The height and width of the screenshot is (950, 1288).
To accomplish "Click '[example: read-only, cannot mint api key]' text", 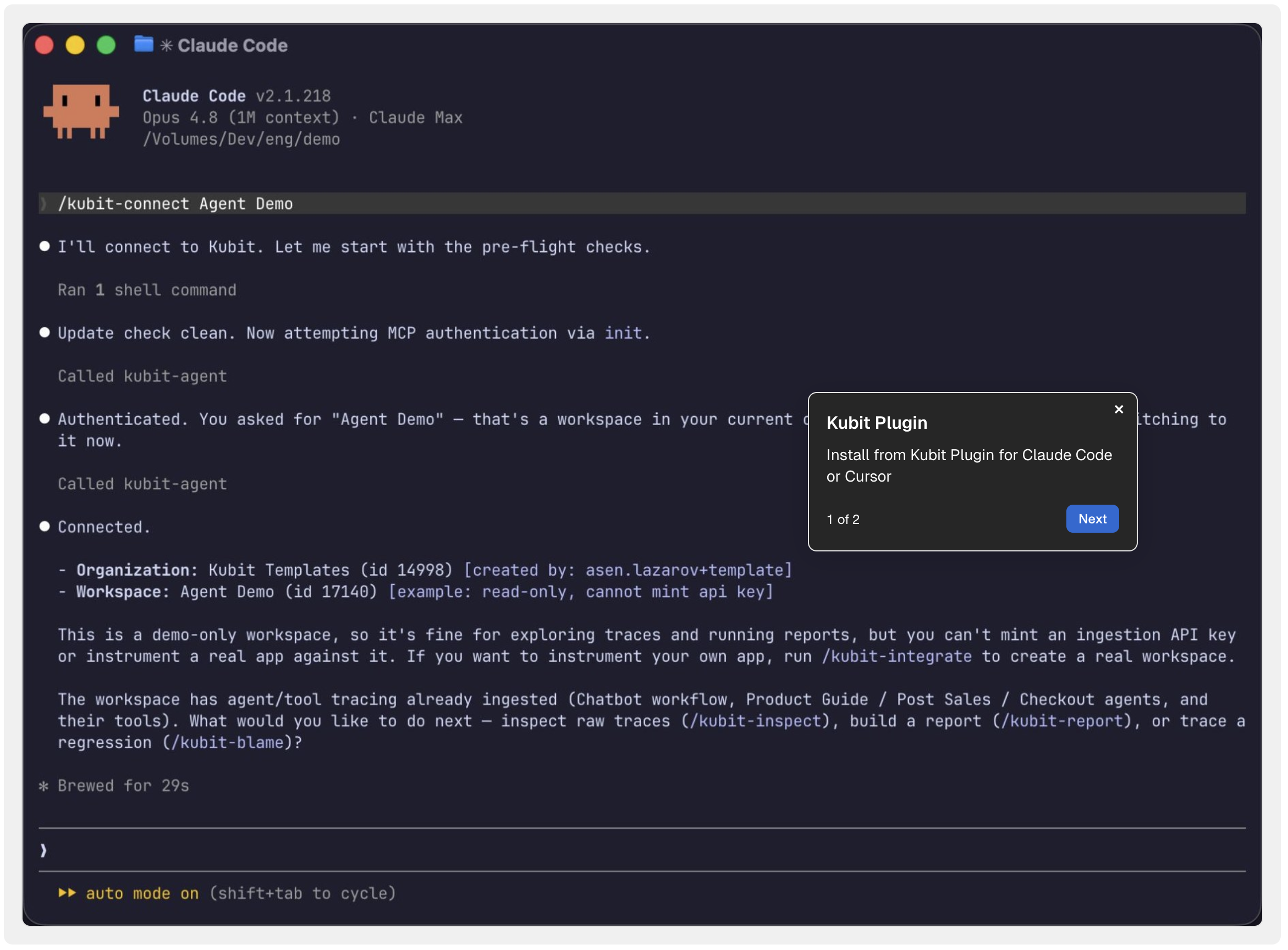I will pos(582,592).
